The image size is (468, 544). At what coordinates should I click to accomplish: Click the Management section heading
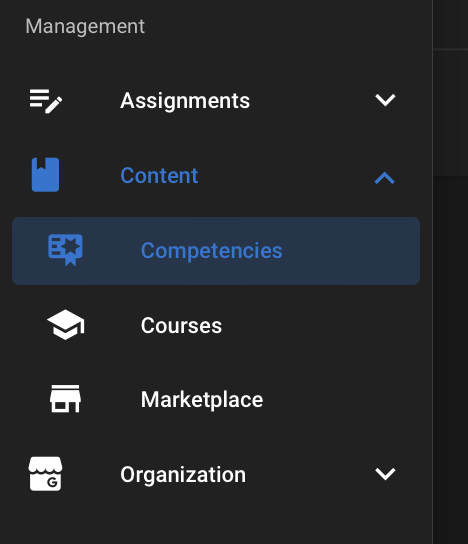click(x=85, y=26)
